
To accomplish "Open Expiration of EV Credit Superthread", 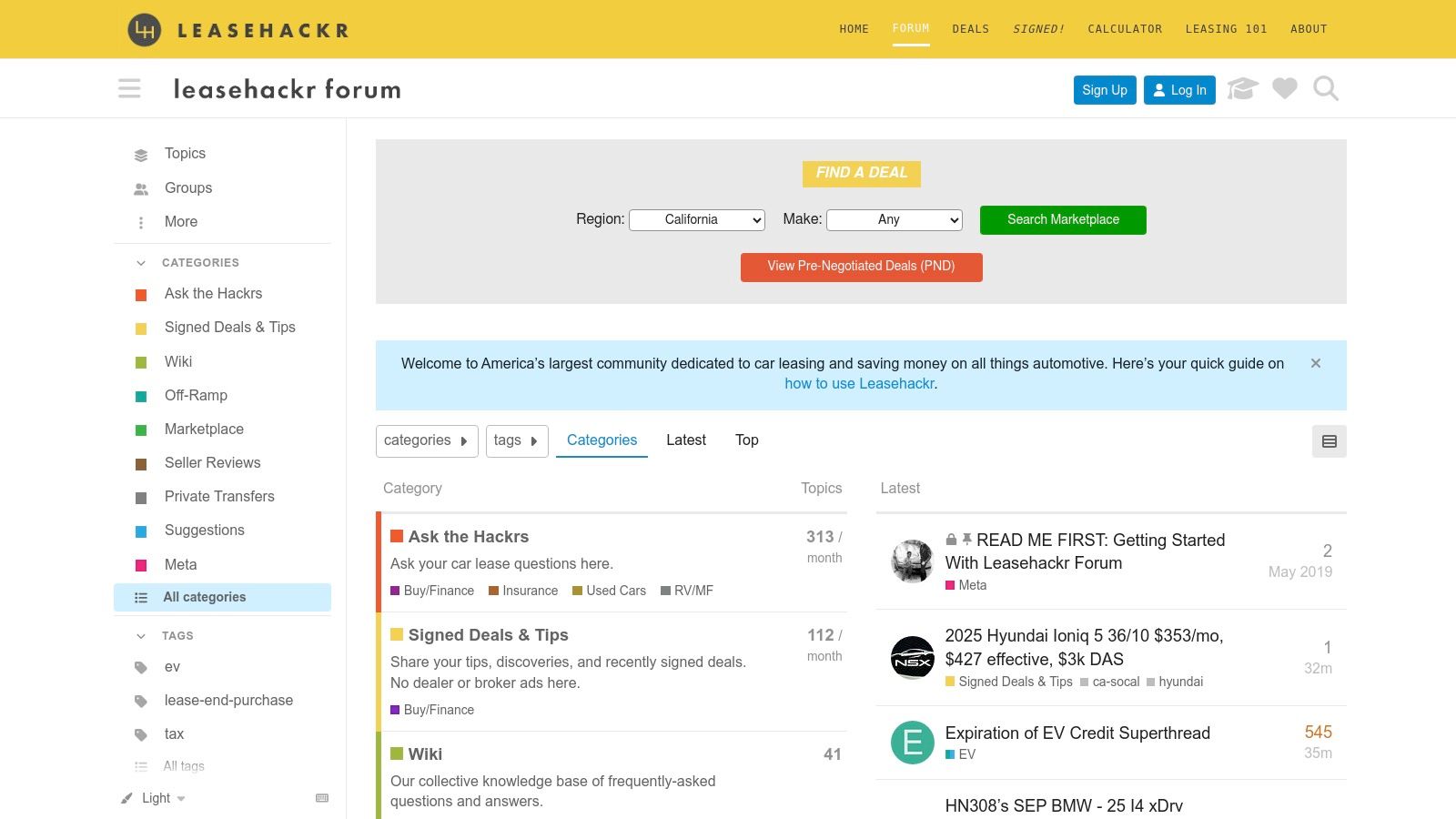I will coord(1077,733).
